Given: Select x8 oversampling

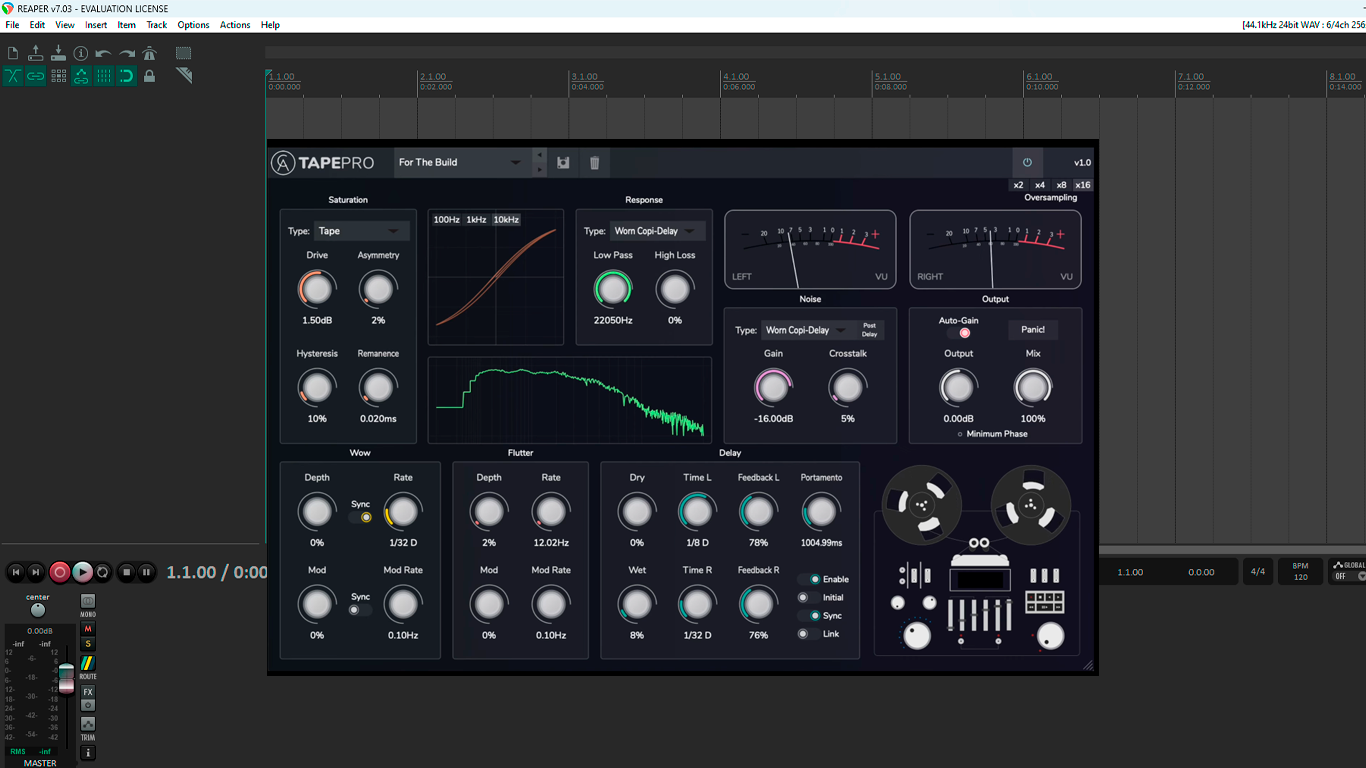Looking at the screenshot, I should click(x=1061, y=185).
